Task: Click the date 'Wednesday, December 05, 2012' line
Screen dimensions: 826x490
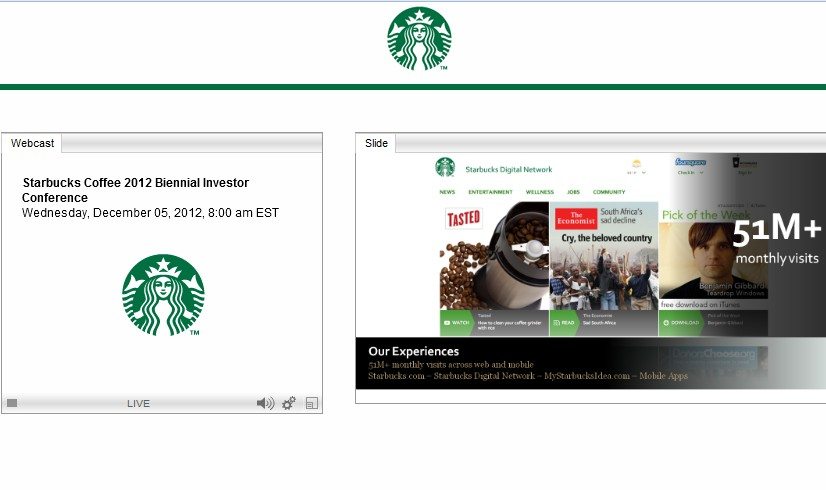Action: point(150,213)
